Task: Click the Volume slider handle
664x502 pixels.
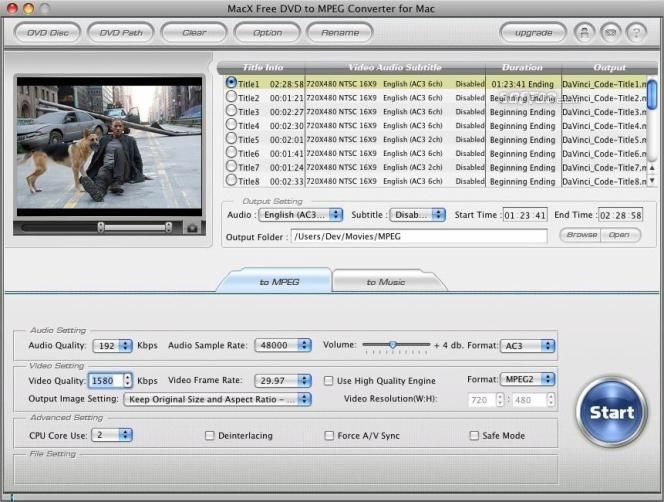Action: (393, 345)
